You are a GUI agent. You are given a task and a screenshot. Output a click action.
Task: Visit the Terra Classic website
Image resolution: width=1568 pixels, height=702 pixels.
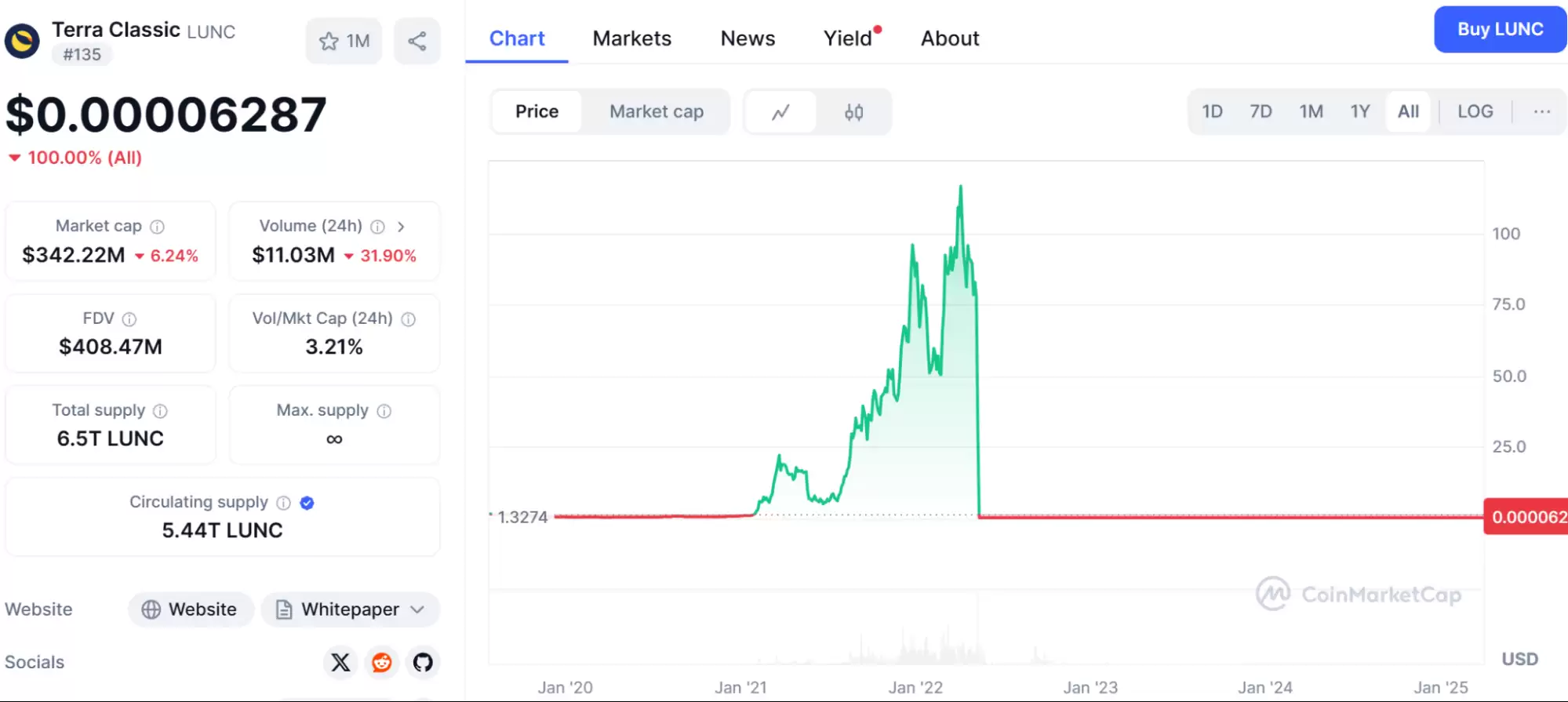pos(191,609)
